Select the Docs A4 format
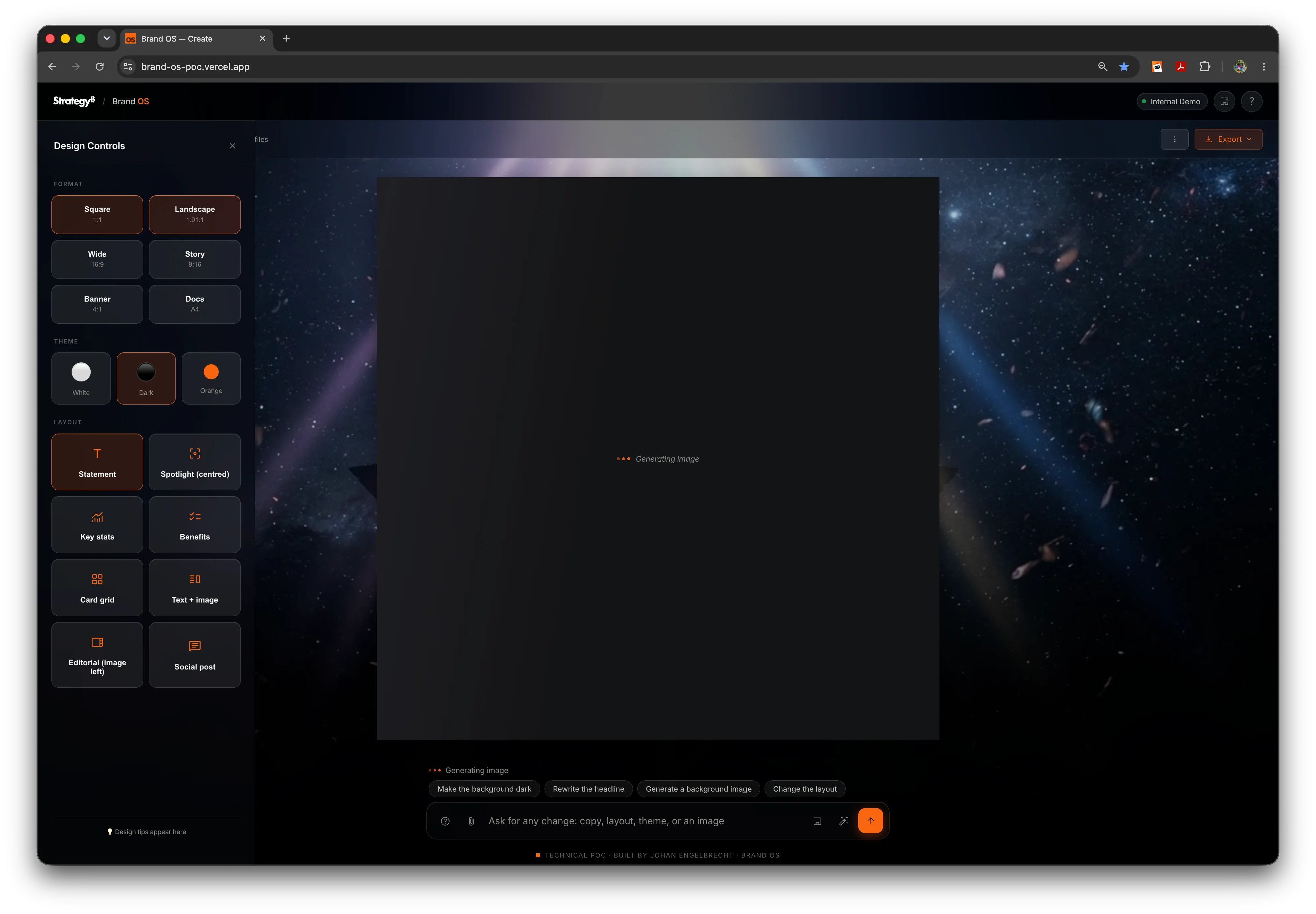Image resolution: width=1316 pixels, height=914 pixels. coord(195,304)
